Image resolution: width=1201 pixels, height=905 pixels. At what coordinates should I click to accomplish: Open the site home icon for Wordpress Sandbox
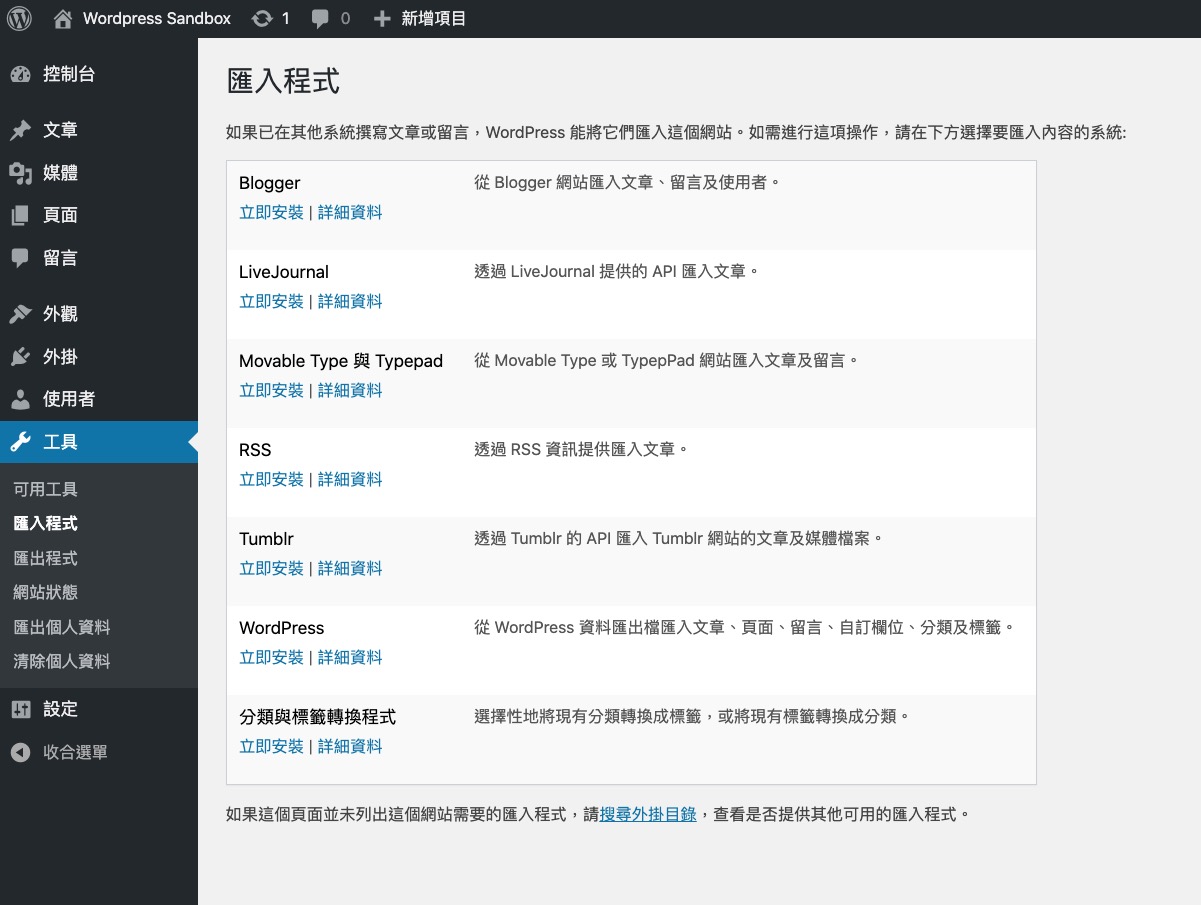[x=63, y=18]
